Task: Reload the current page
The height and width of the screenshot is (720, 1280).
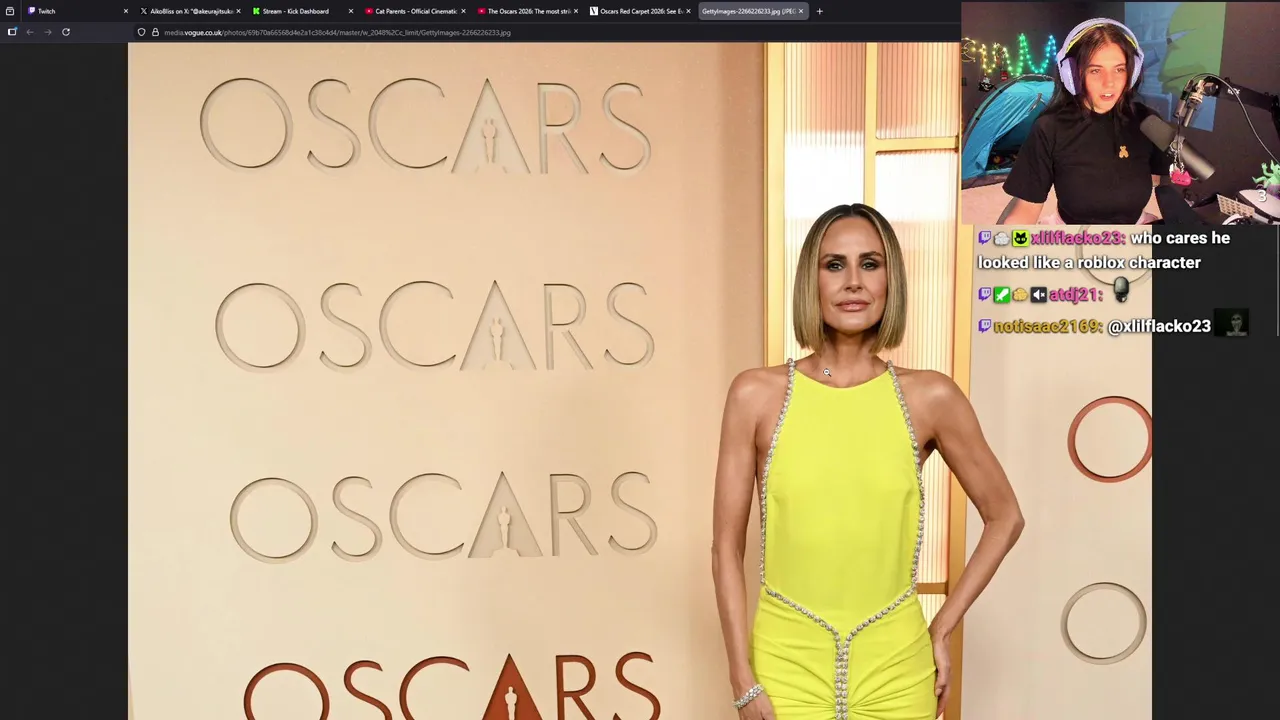Action: pyautogui.click(x=66, y=32)
